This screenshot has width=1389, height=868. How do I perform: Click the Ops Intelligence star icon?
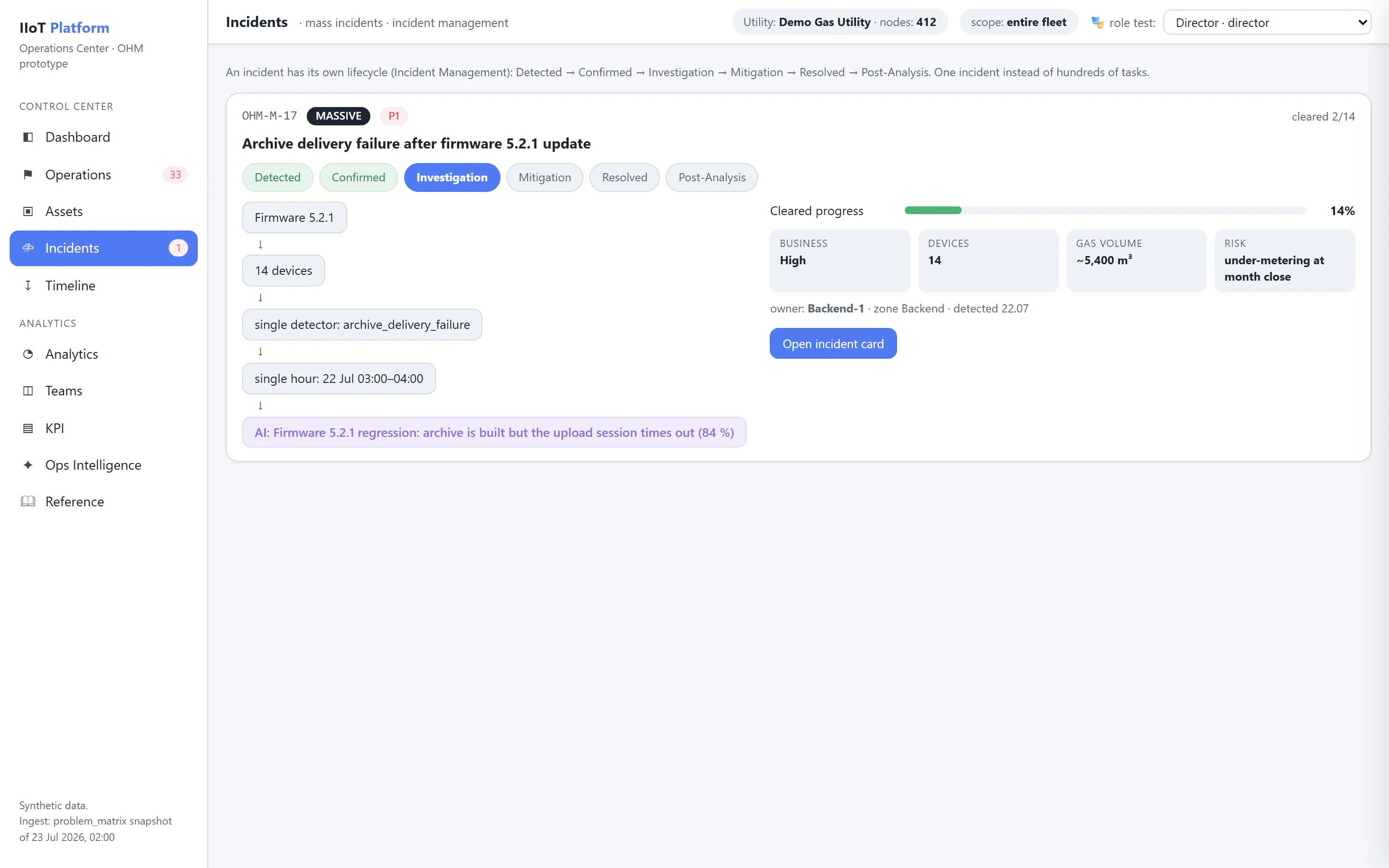coord(27,465)
